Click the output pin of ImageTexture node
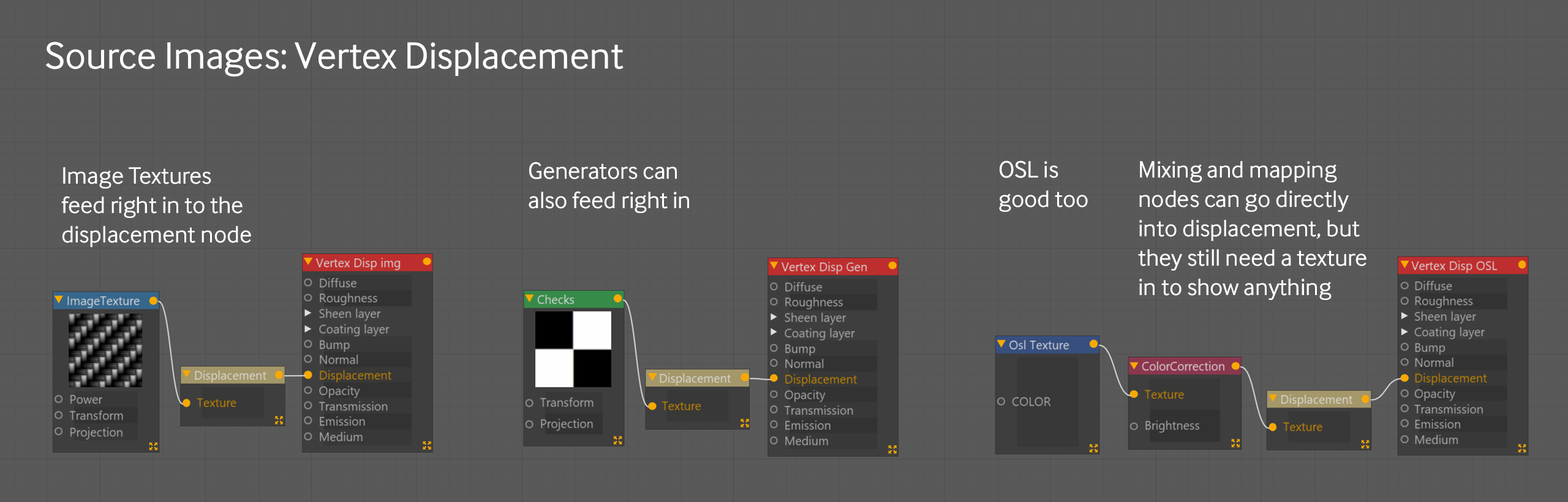Screen dimensions: 1568x502 click(153, 301)
